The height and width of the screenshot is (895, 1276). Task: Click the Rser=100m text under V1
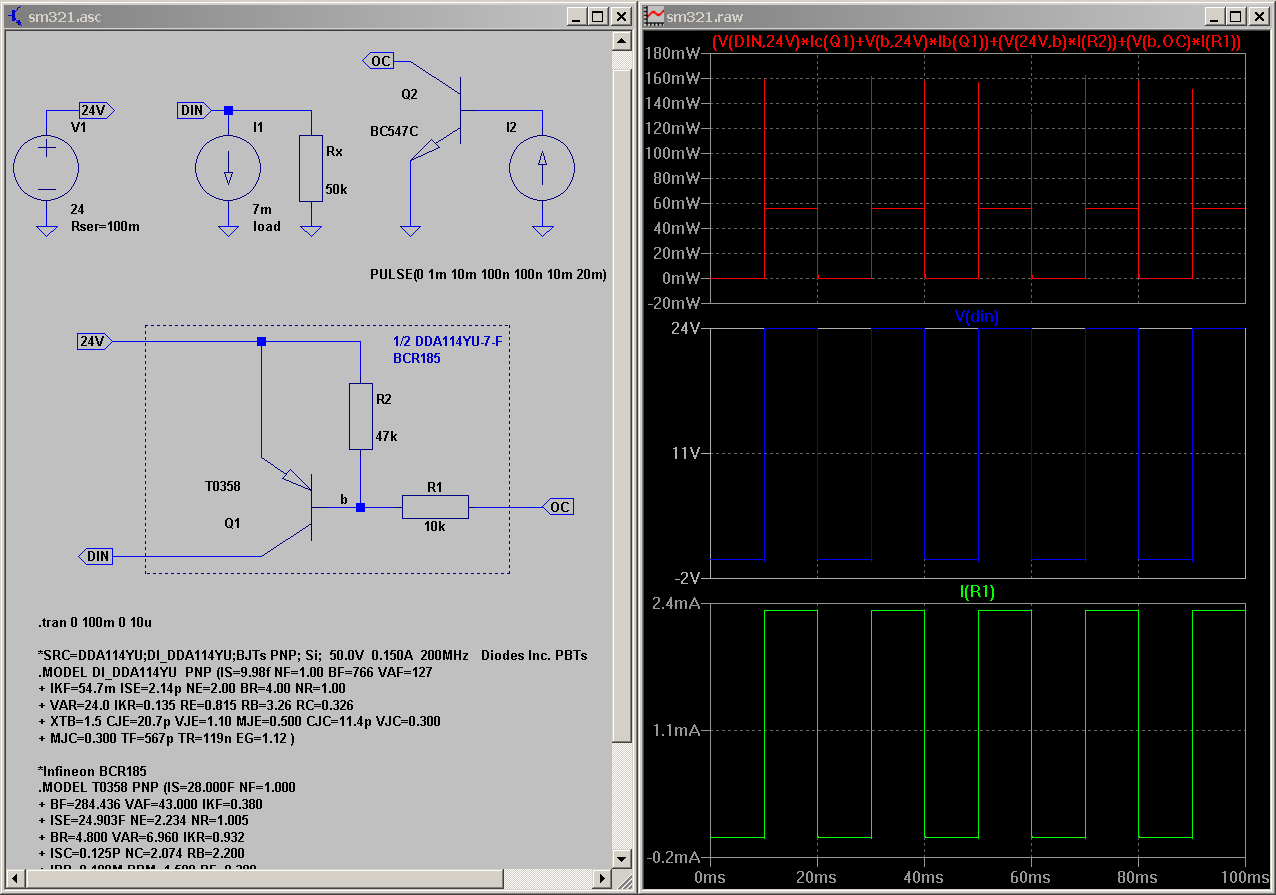point(105,227)
